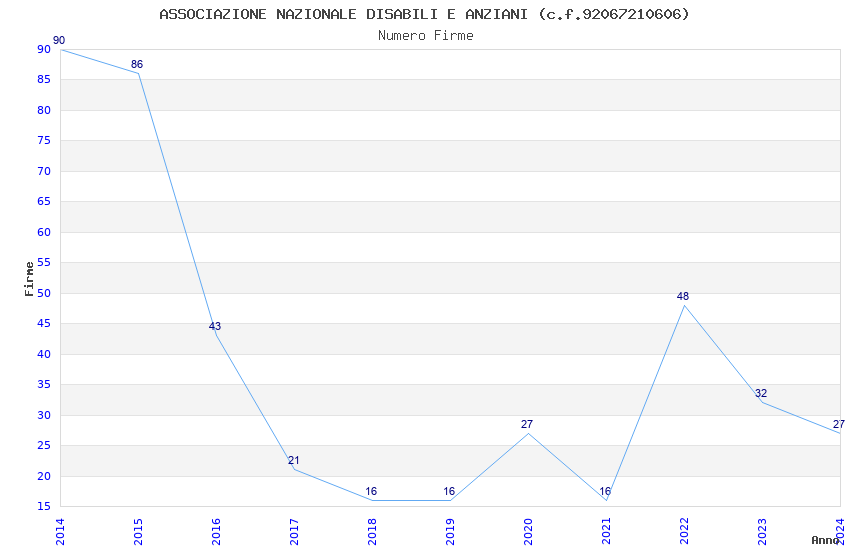Select the 27 data label above 2024

point(839,424)
